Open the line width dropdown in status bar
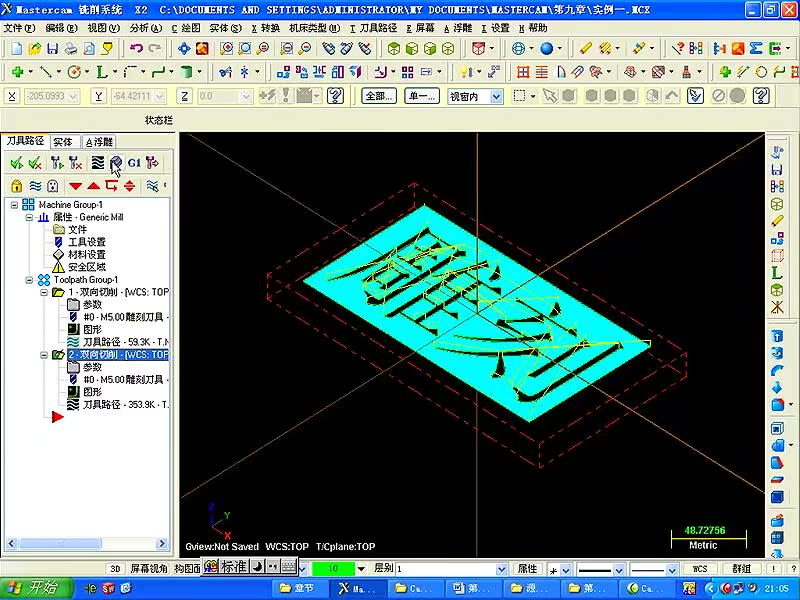The height and width of the screenshot is (600, 800). (672, 569)
